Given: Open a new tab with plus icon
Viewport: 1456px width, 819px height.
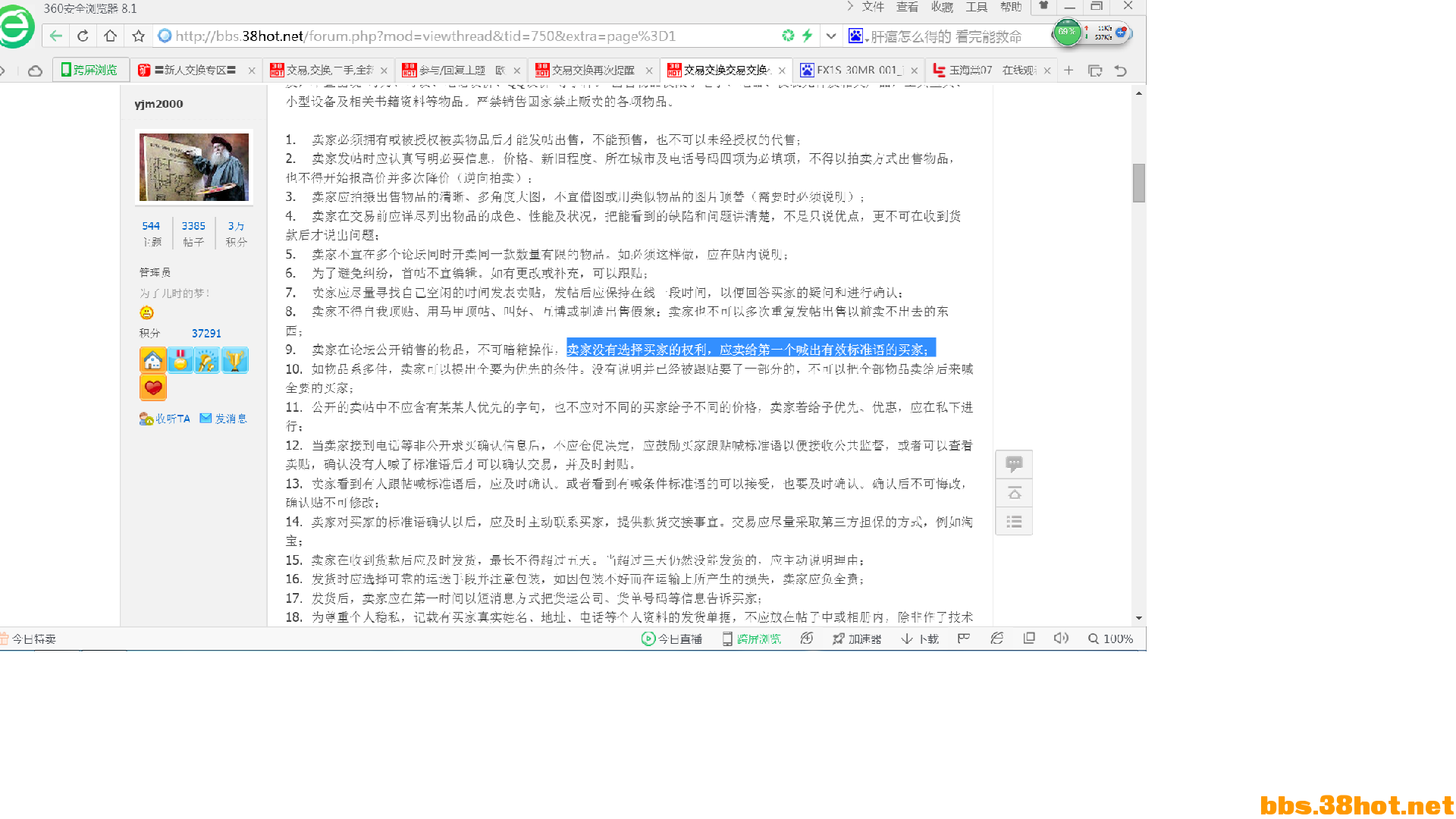Looking at the screenshot, I should click(x=1068, y=71).
